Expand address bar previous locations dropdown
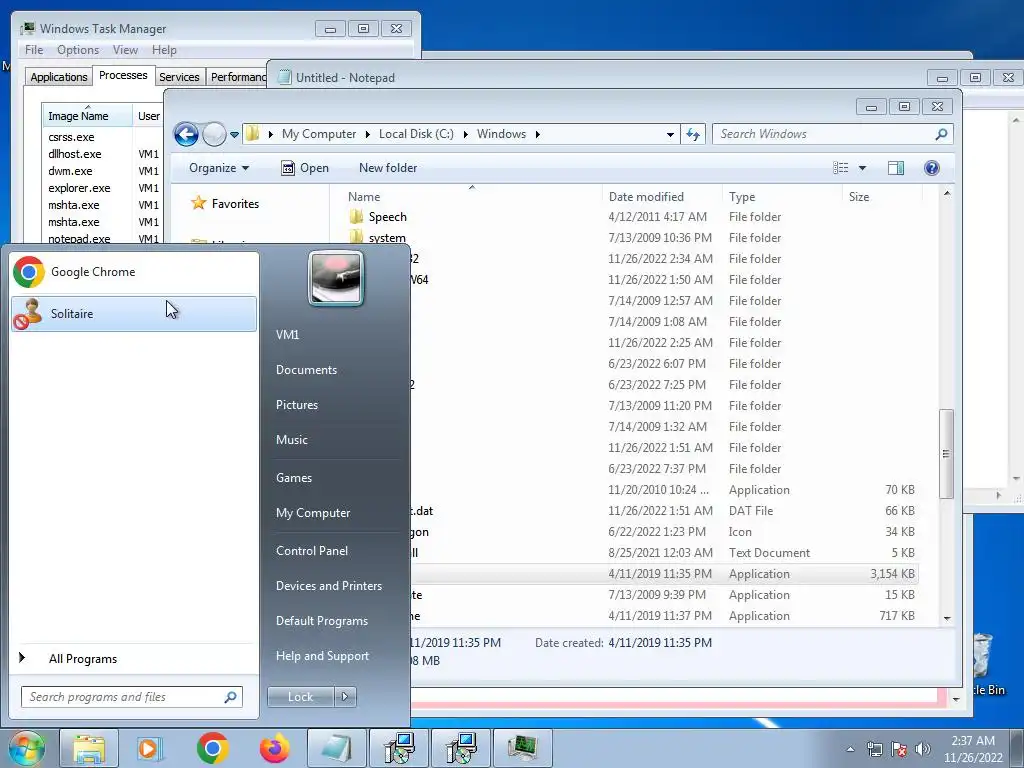The image size is (1024, 768). pos(670,135)
